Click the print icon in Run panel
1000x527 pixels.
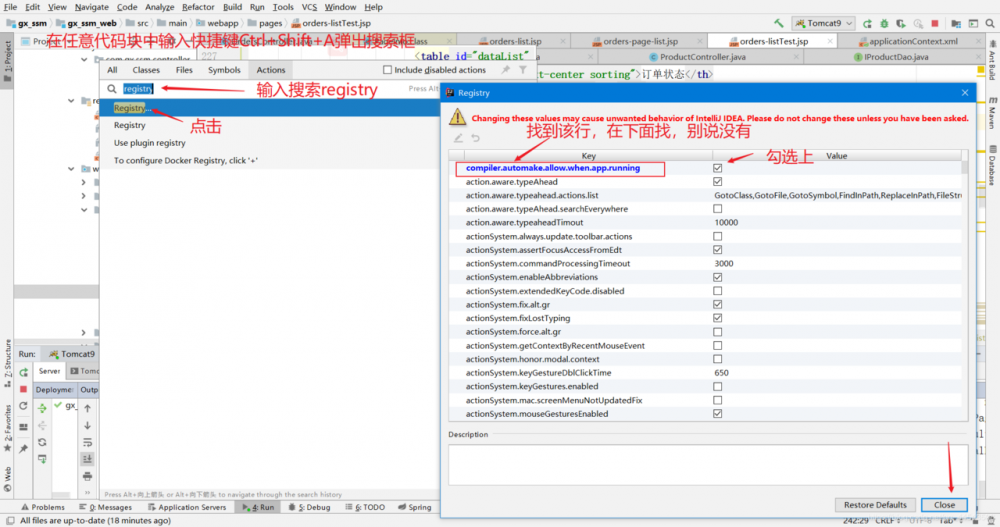pos(87,476)
